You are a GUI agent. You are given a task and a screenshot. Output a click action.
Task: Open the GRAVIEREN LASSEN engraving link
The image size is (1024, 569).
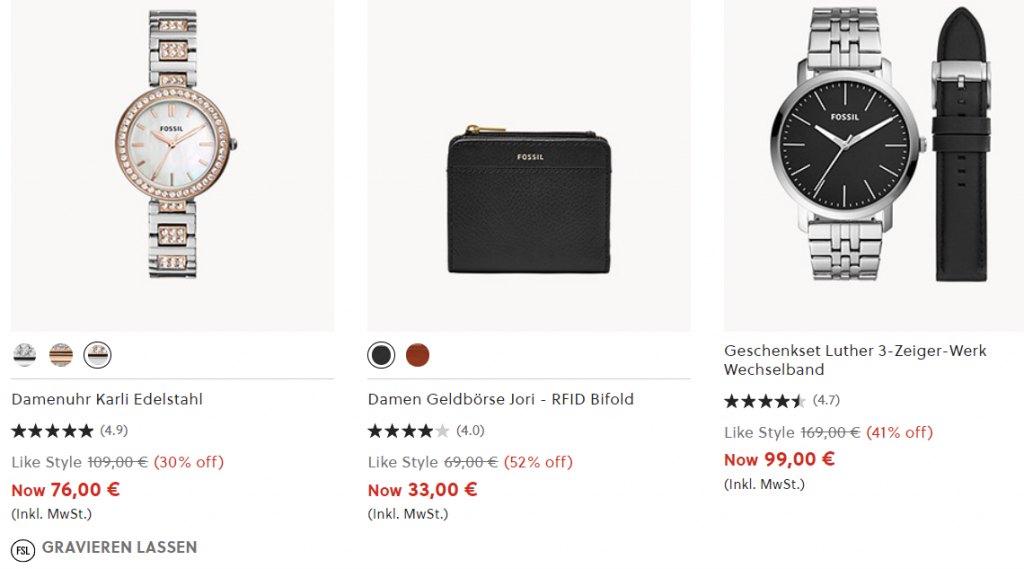pyautogui.click(x=119, y=548)
